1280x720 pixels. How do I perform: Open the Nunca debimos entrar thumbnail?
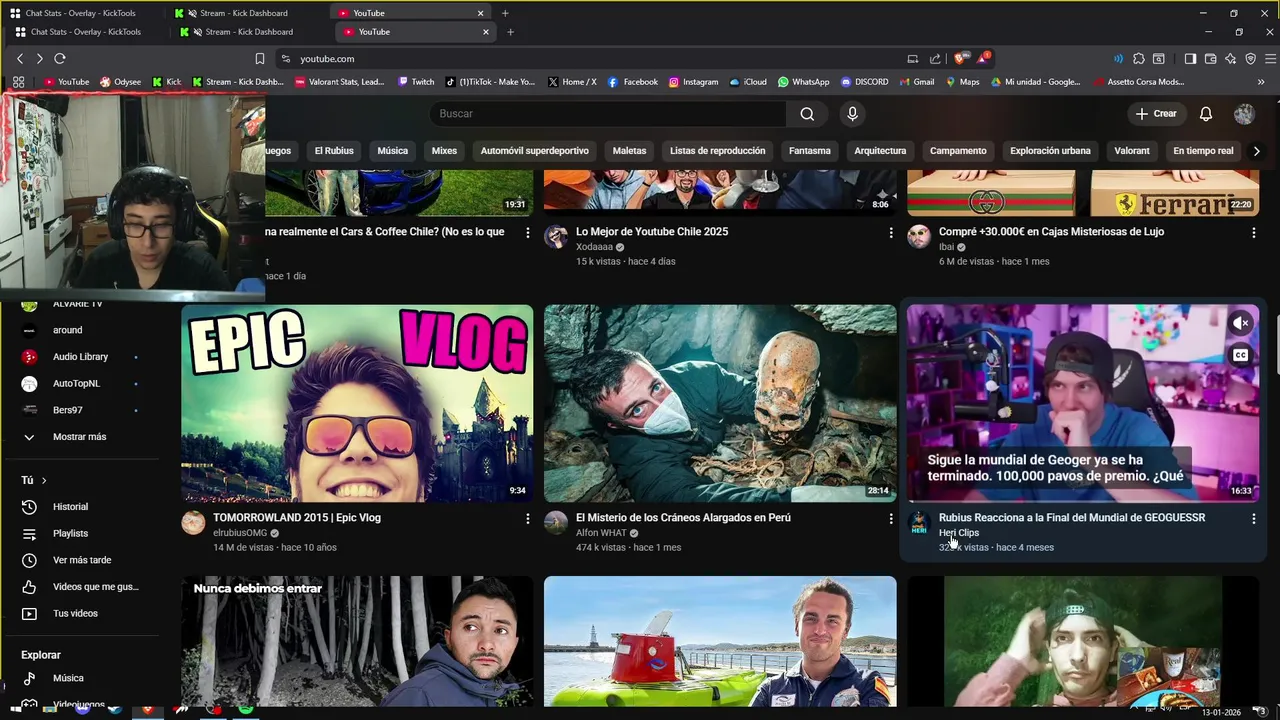coord(357,641)
